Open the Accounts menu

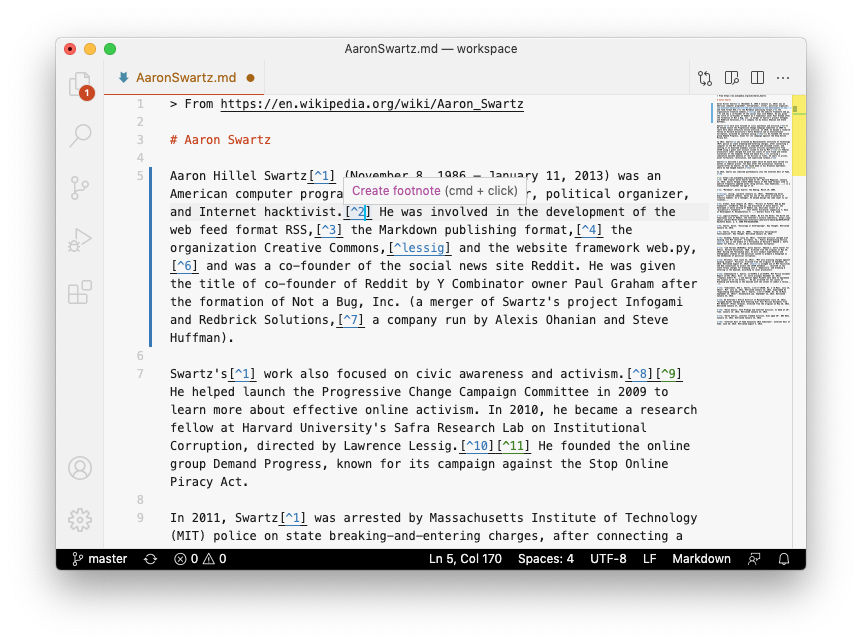tap(80, 468)
